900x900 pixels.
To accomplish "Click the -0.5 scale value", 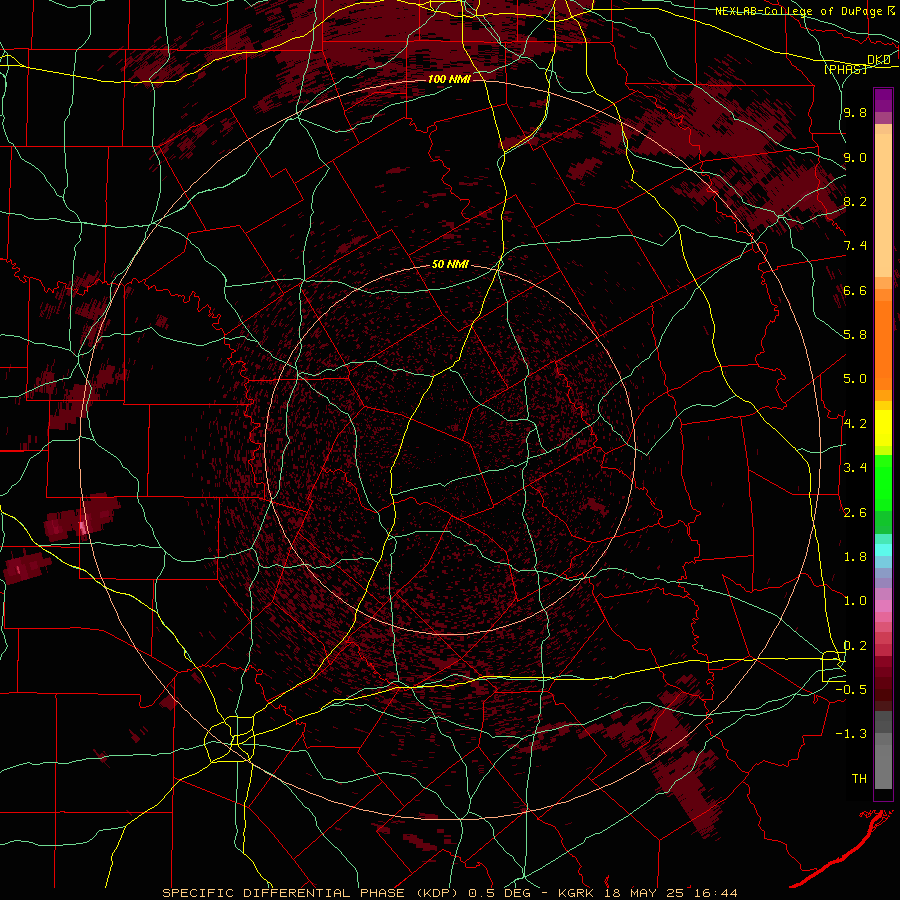I will (851, 689).
